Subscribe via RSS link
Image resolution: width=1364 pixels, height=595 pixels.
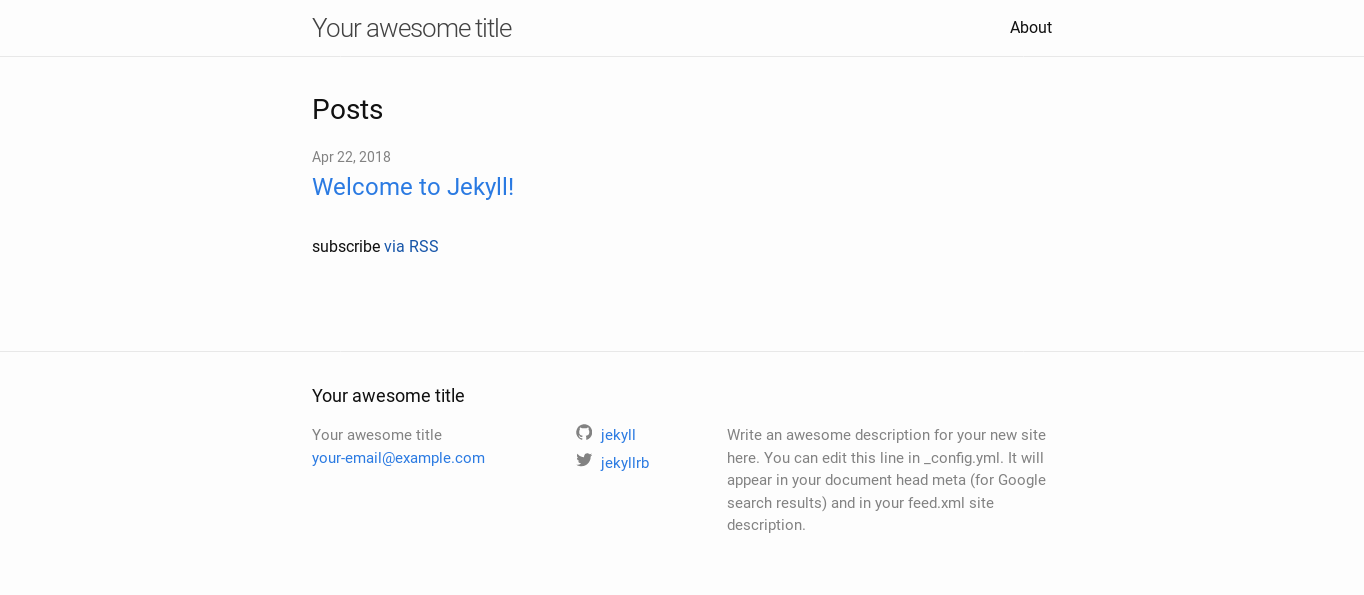click(411, 247)
